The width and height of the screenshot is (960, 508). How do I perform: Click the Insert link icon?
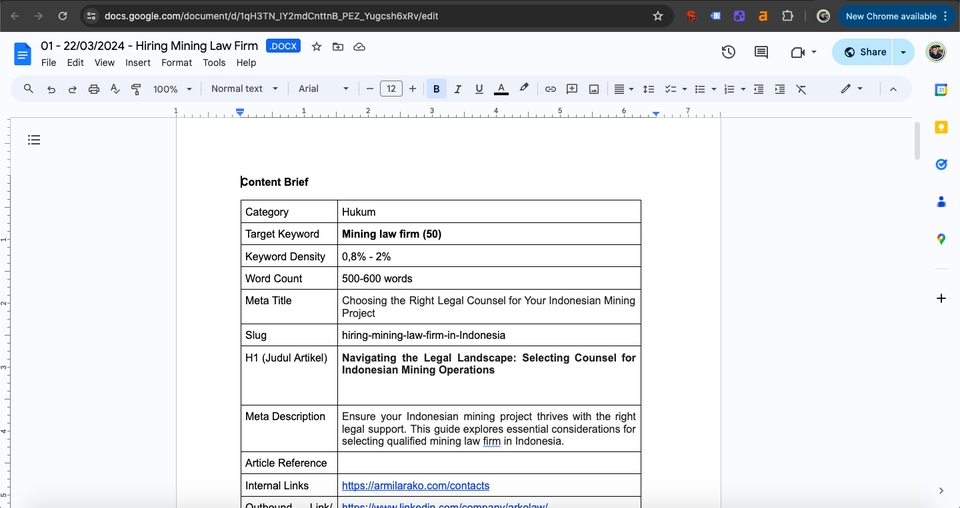[550, 89]
